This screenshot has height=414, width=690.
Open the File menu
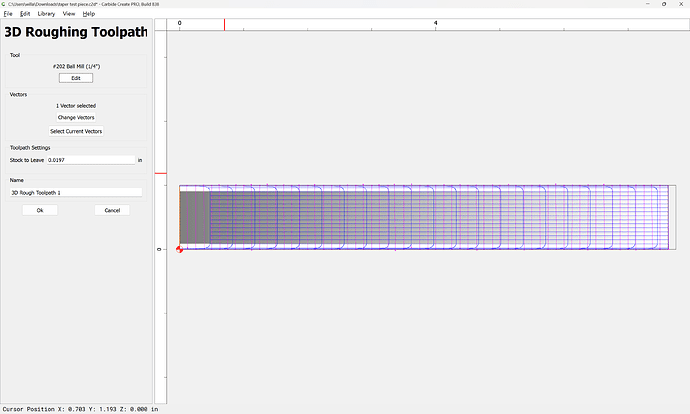[8, 14]
